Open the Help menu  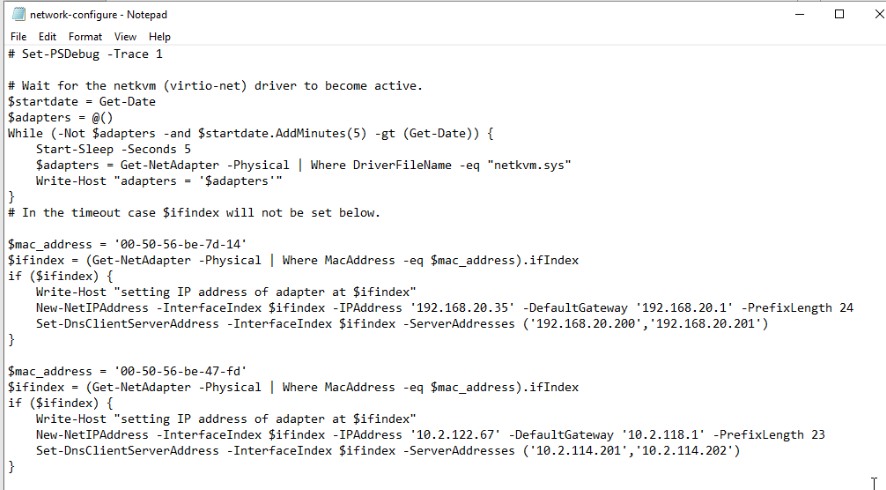coord(160,37)
